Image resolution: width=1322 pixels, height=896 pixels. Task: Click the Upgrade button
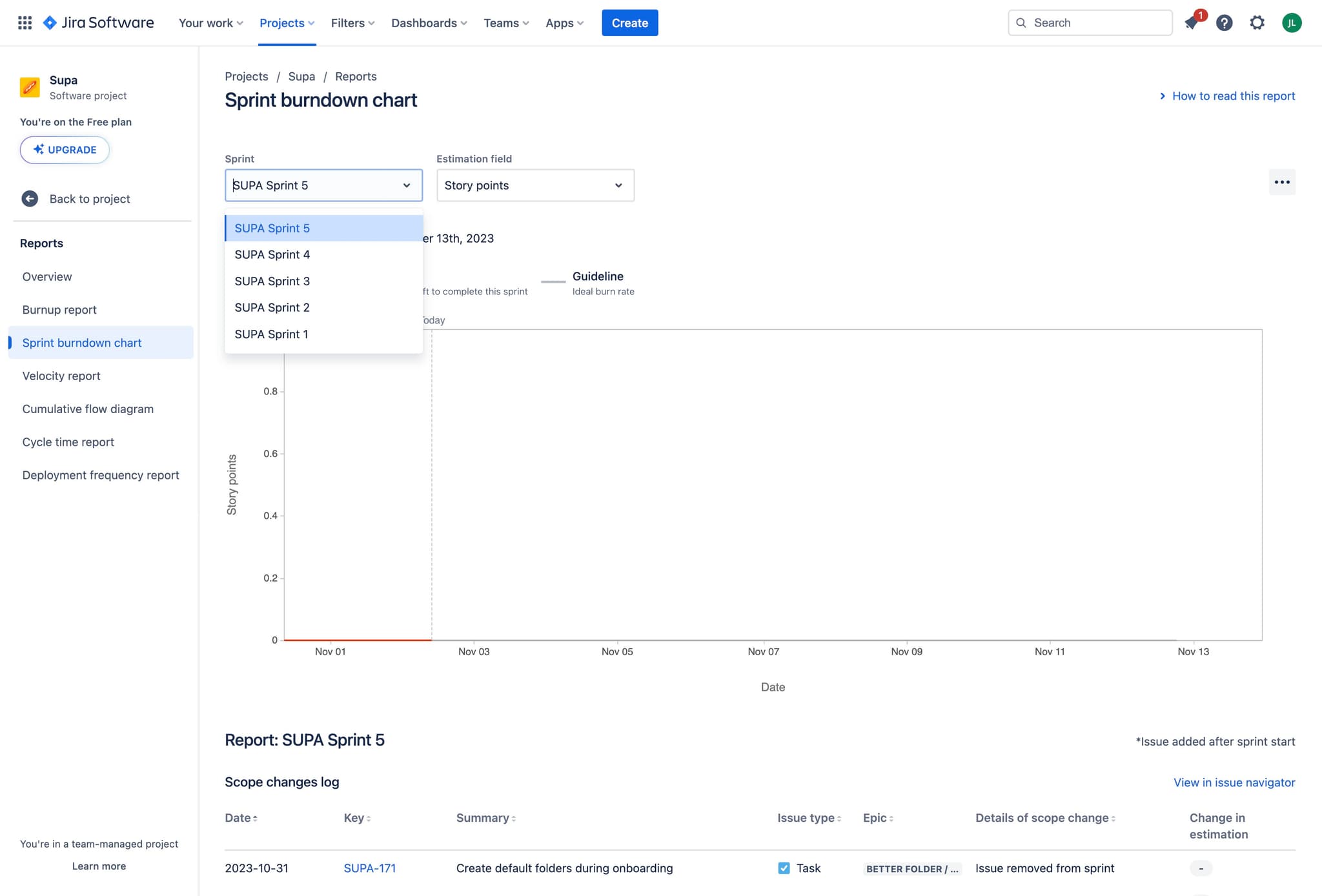pos(65,149)
